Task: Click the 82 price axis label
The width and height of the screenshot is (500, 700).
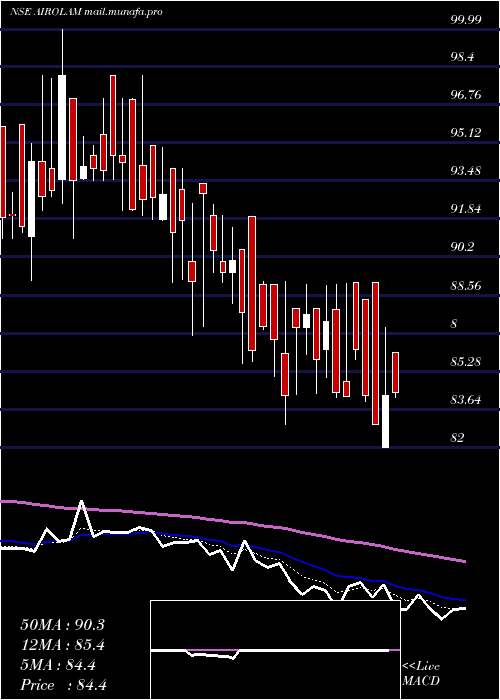Action: pyautogui.click(x=458, y=437)
